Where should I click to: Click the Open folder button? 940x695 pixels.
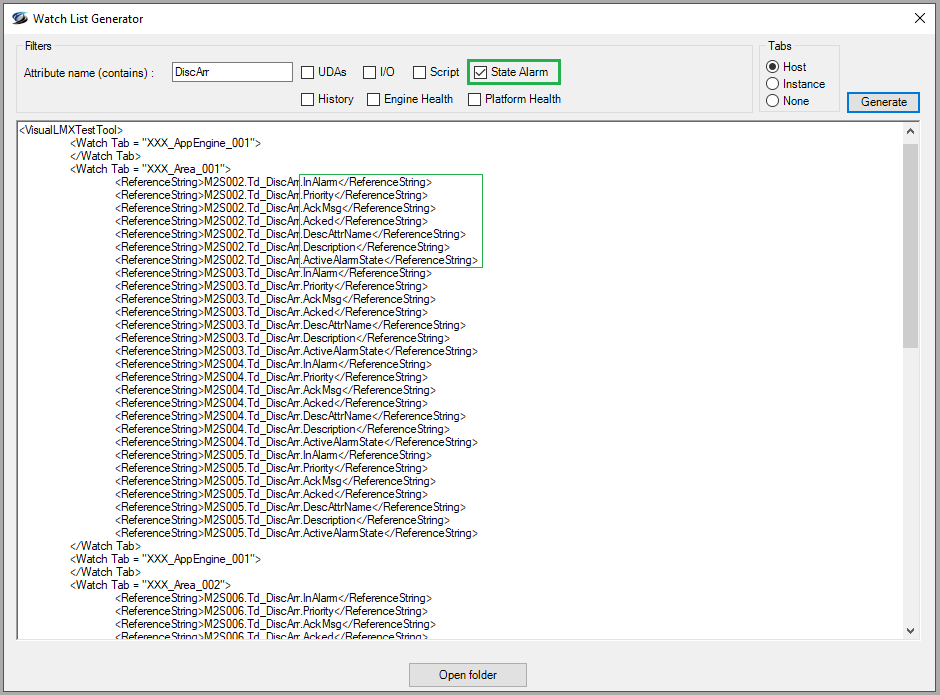tap(467, 675)
